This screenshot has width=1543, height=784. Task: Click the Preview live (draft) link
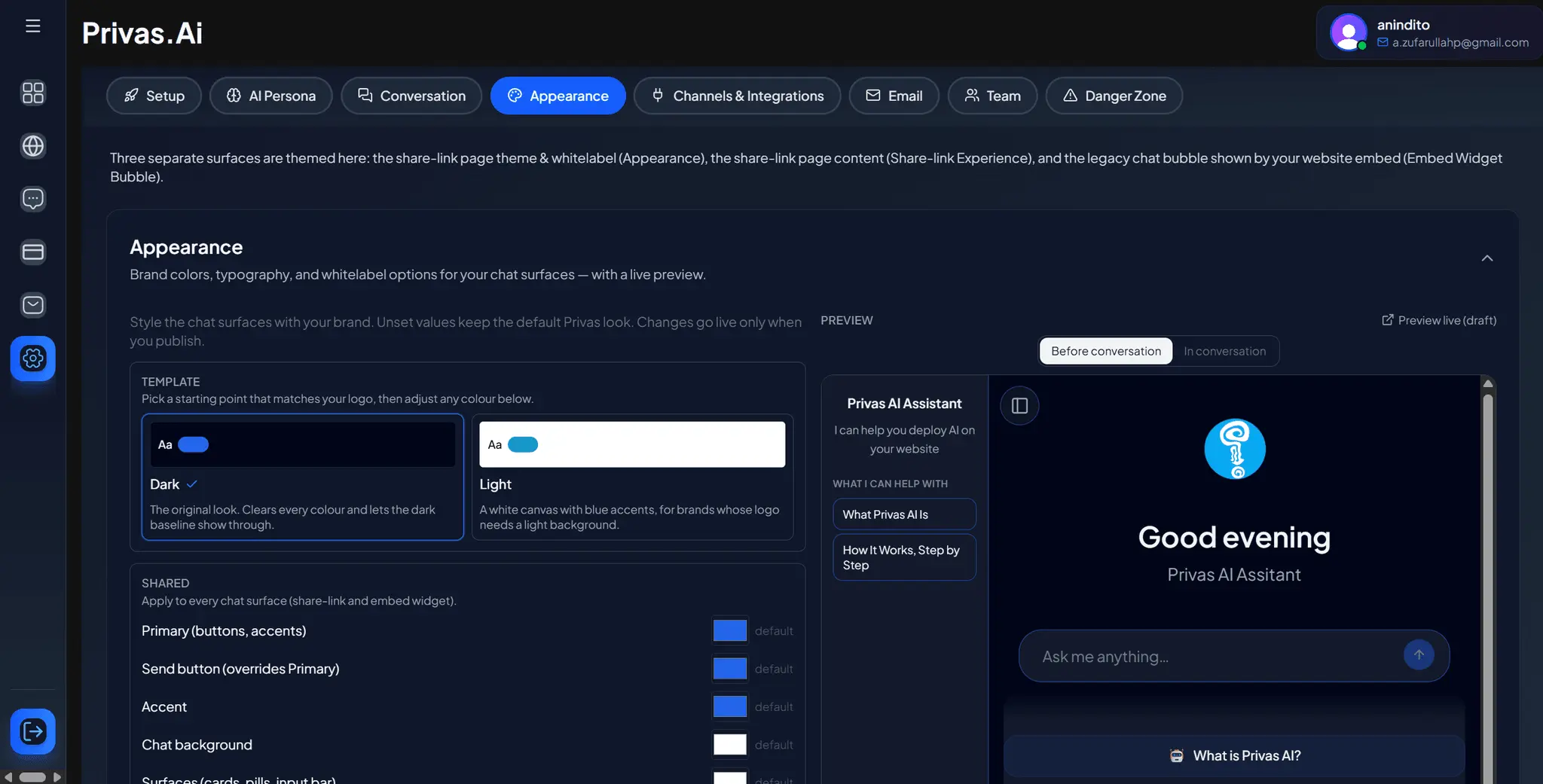click(x=1439, y=320)
